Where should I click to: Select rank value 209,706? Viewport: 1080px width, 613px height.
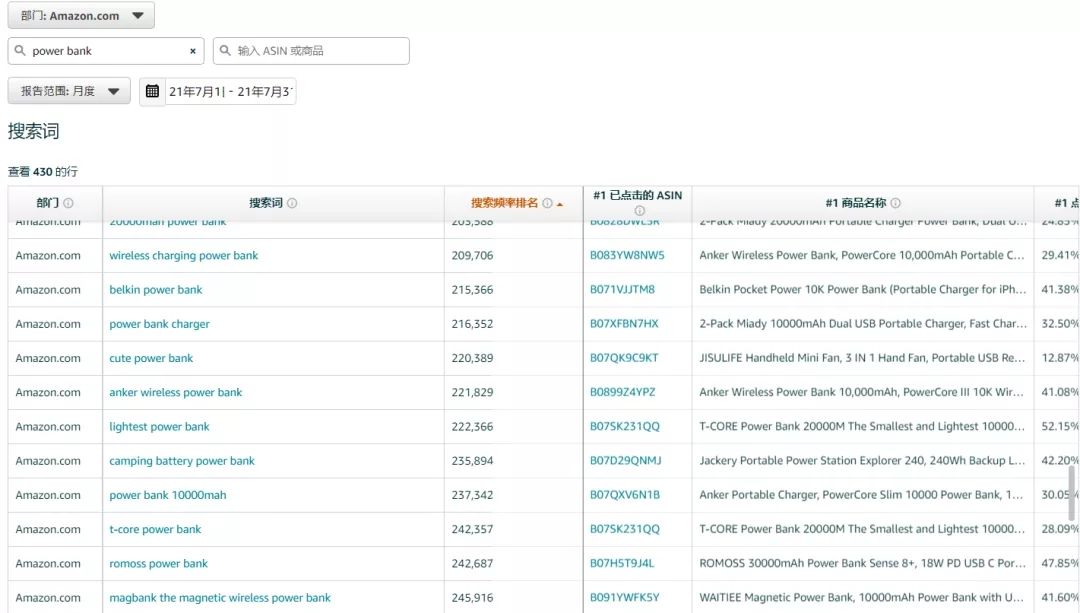(x=472, y=256)
